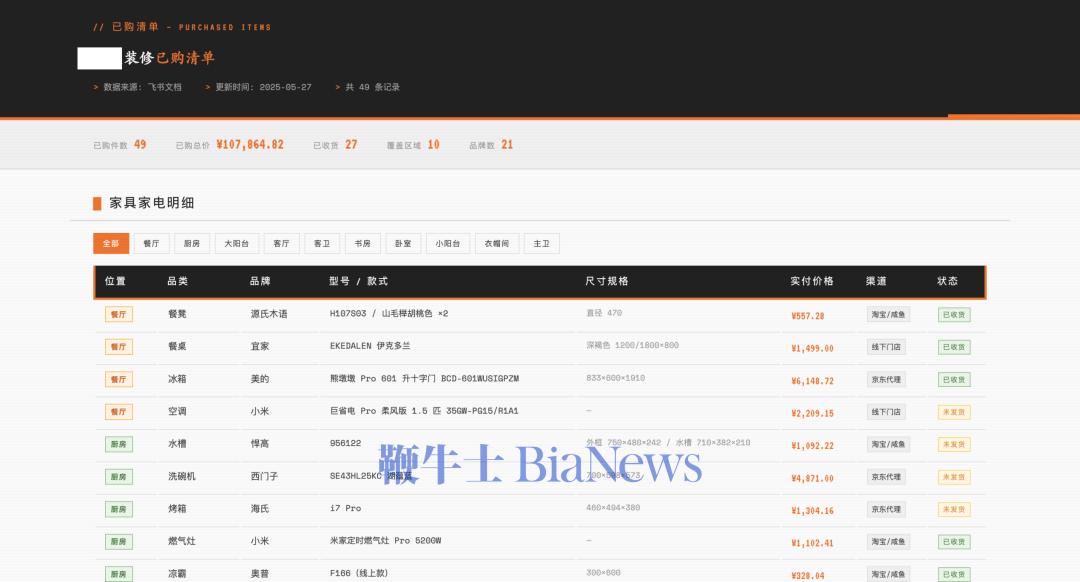Click the 餐桌 category cell

tap(178, 346)
